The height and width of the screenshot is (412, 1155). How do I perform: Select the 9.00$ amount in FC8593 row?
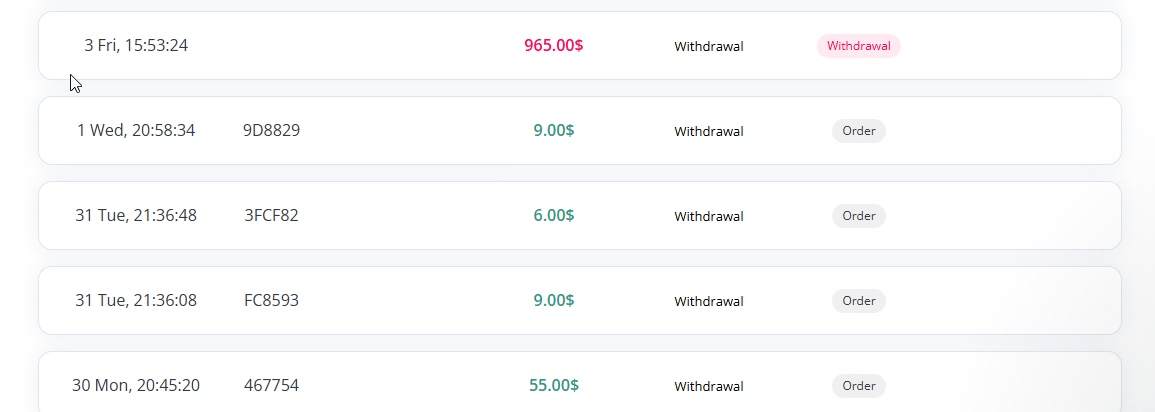(x=554, y=300)
